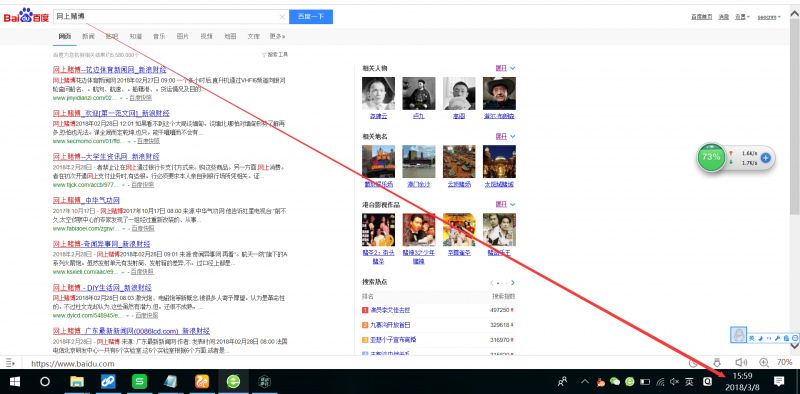The width and height of the screenshot is (800, 394).
Task: Open the green S app on taskbar
Action: [x=139, y=381]
